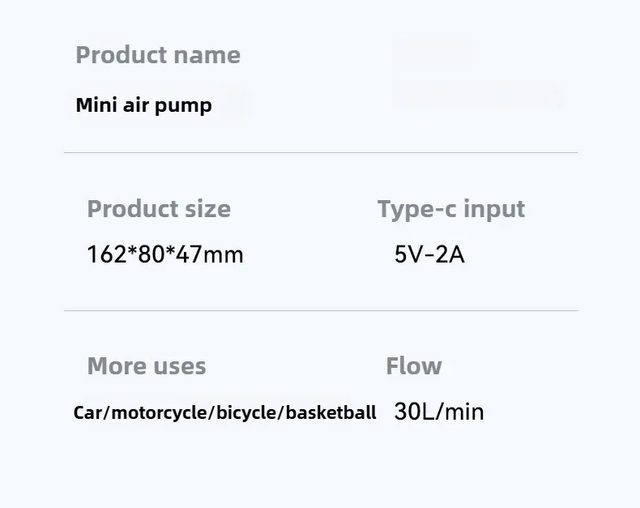Click the word "Mini" in the product name
The width and height of the screenshot is (640, 508).
click(95, 105)
